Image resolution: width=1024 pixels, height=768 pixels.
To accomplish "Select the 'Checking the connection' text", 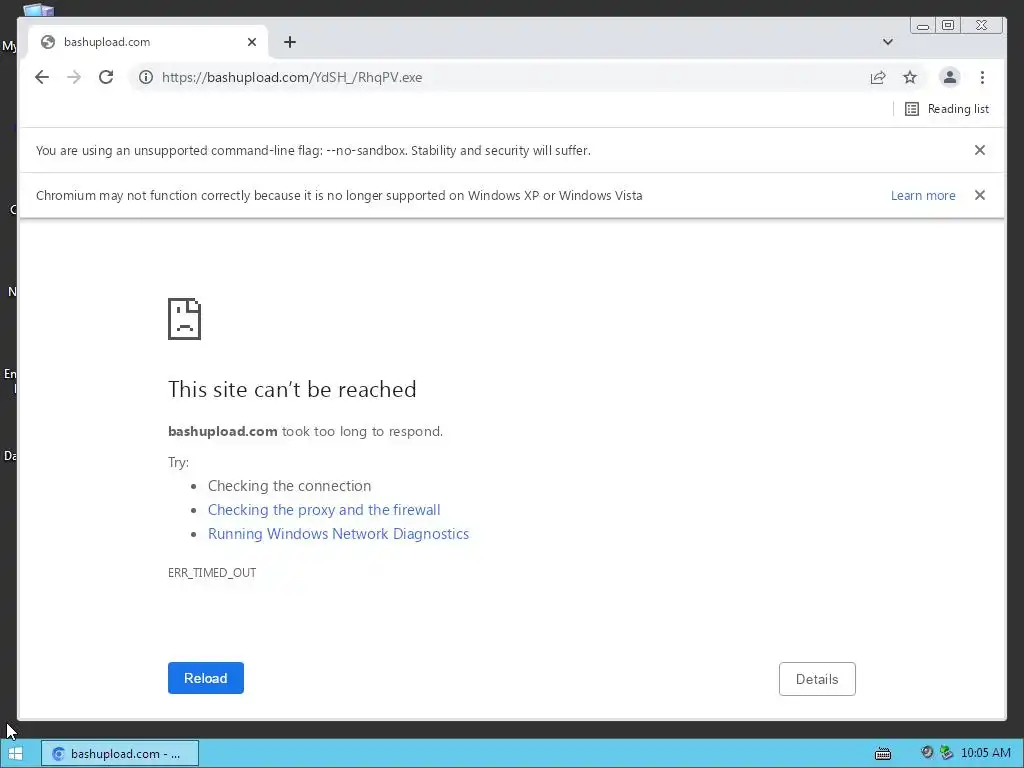I will click(289, 486).
